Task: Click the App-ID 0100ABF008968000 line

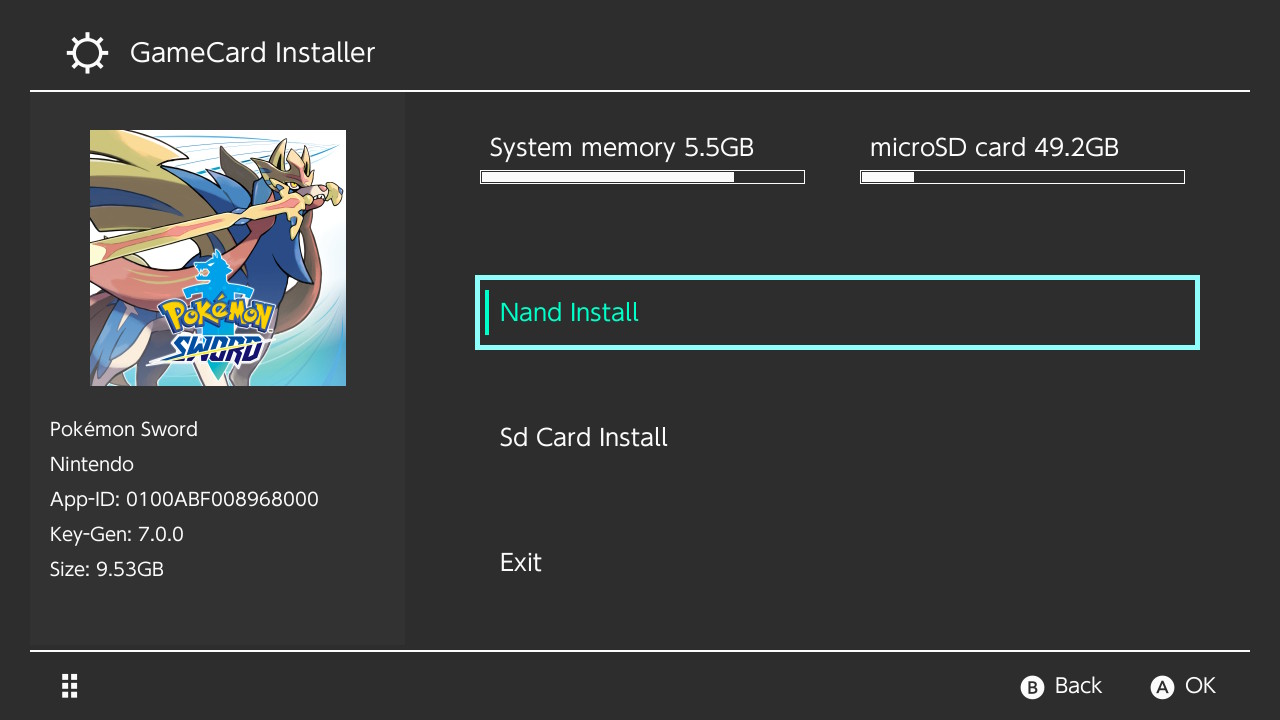Action: coord(184,499)
